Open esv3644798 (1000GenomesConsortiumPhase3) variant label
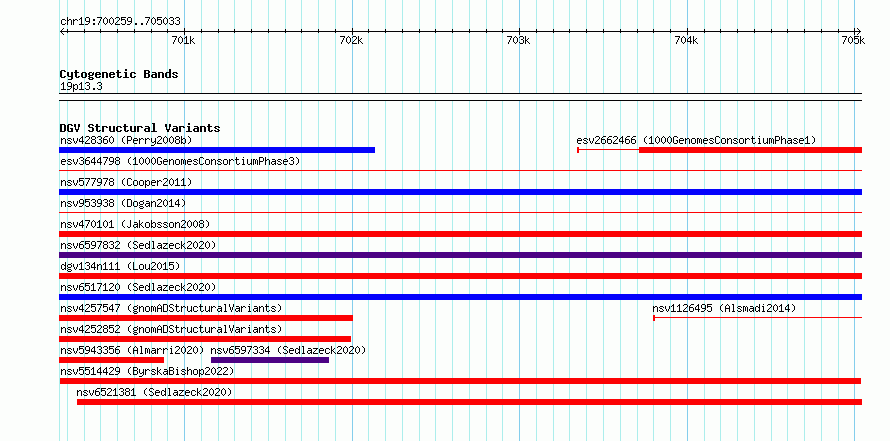Image resolution: width=890 pixels, height=441 pixels. [x=180, y=162]
